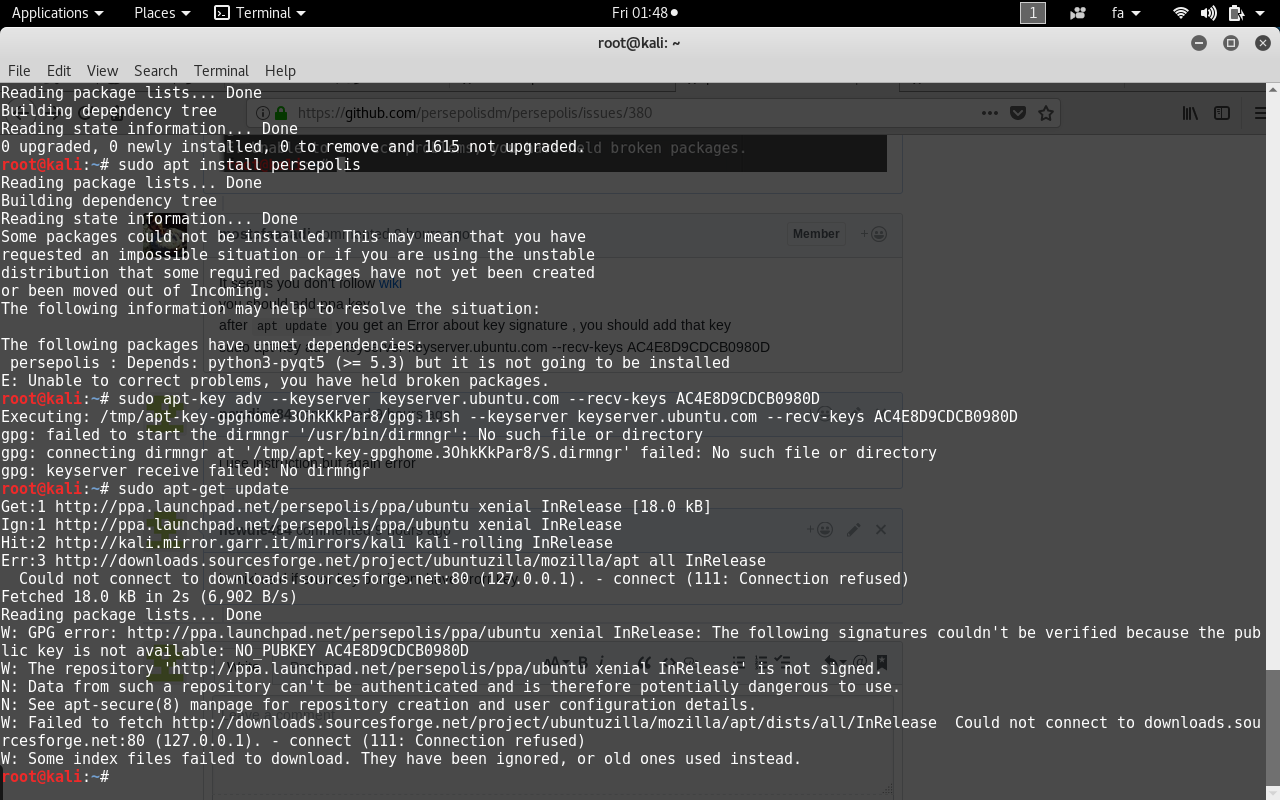Image resolution: width=1280 pixels, height=800 pixels.
Task: Open the File menu in terminal
Action: click(x=19, y=70)
